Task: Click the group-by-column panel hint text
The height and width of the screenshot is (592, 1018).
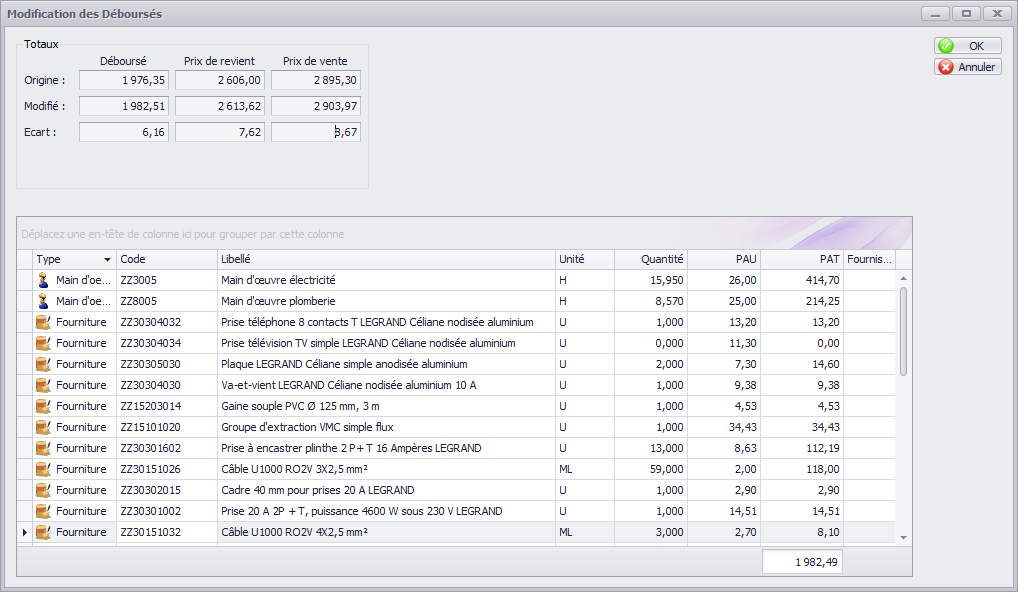Action: click(x=182, y=234)
